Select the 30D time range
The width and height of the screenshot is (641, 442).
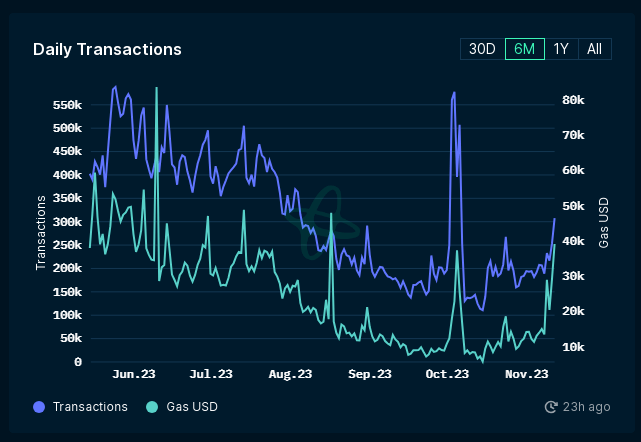[x=482, y=49]
